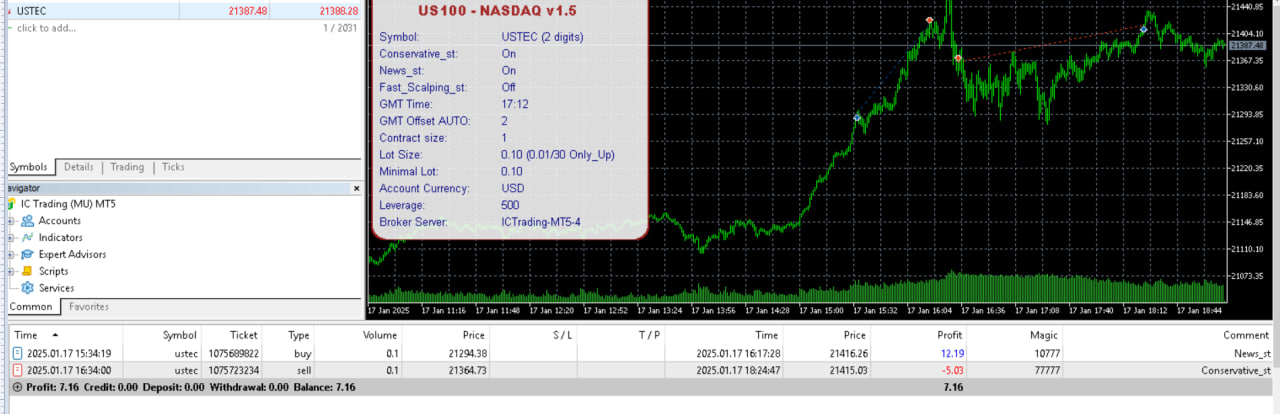Open the Ticks tab in Market Watch
The height and width of the screenshot is (414, 1280).
tap(173, 167)
